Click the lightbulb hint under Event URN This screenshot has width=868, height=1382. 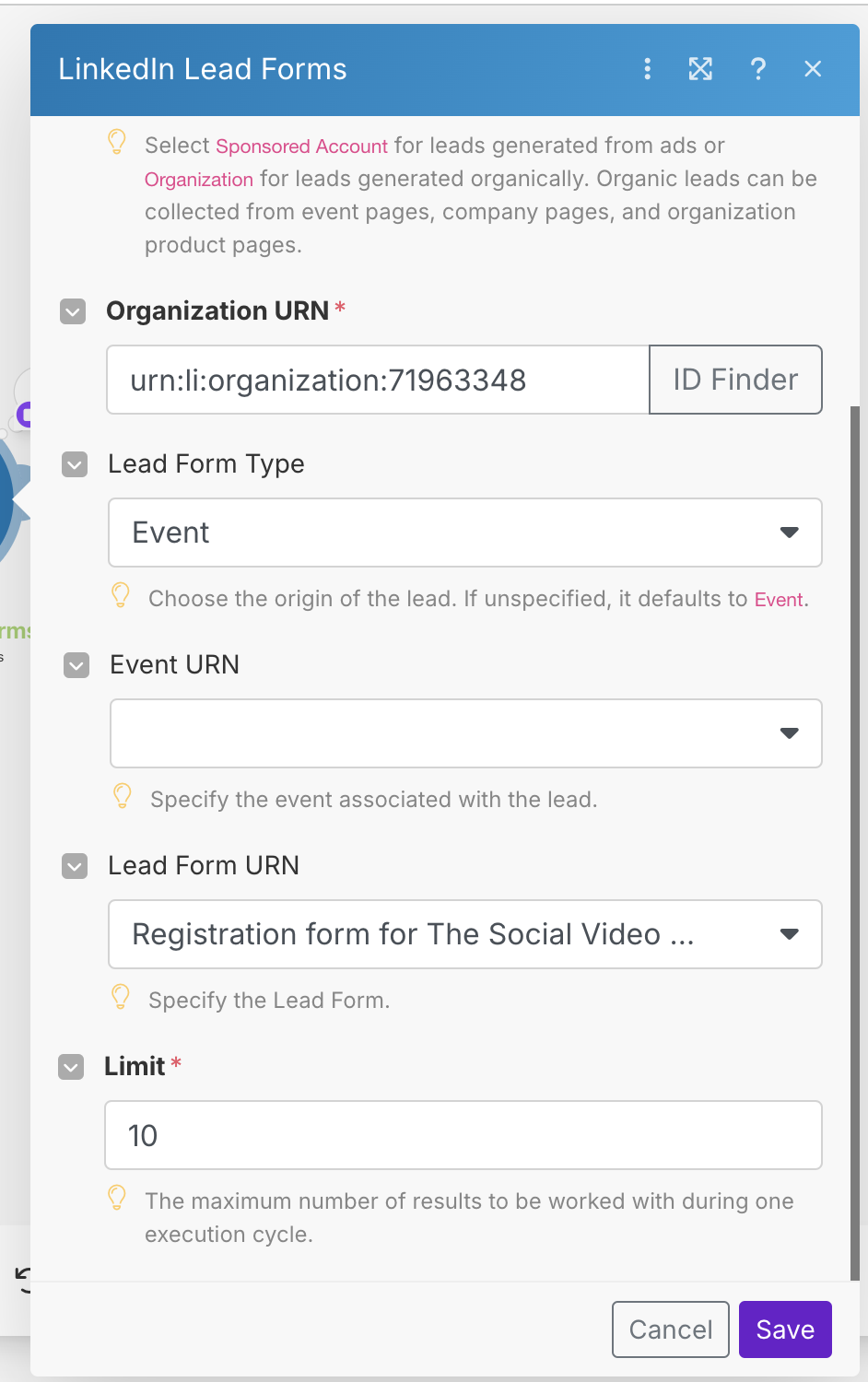[x=123, y=797]
